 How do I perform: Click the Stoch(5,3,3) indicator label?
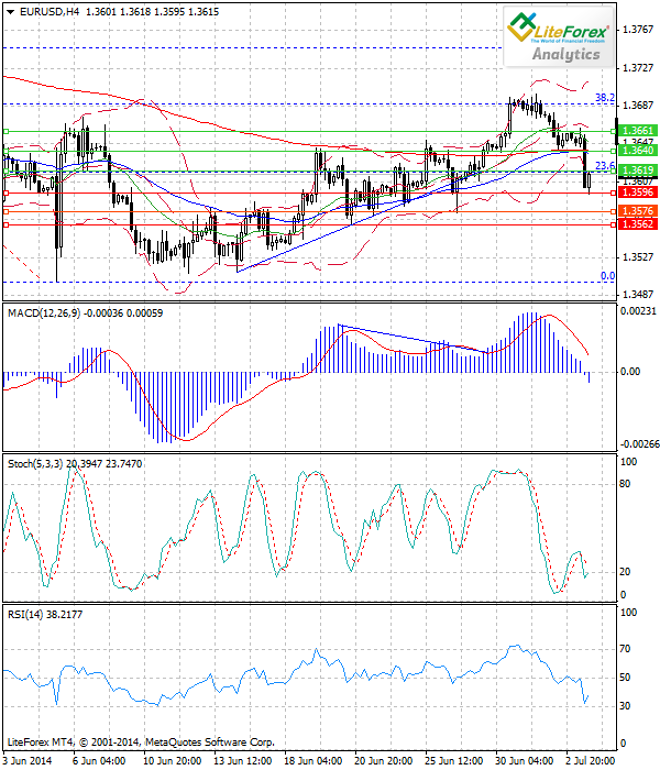(x=35, y=464)
